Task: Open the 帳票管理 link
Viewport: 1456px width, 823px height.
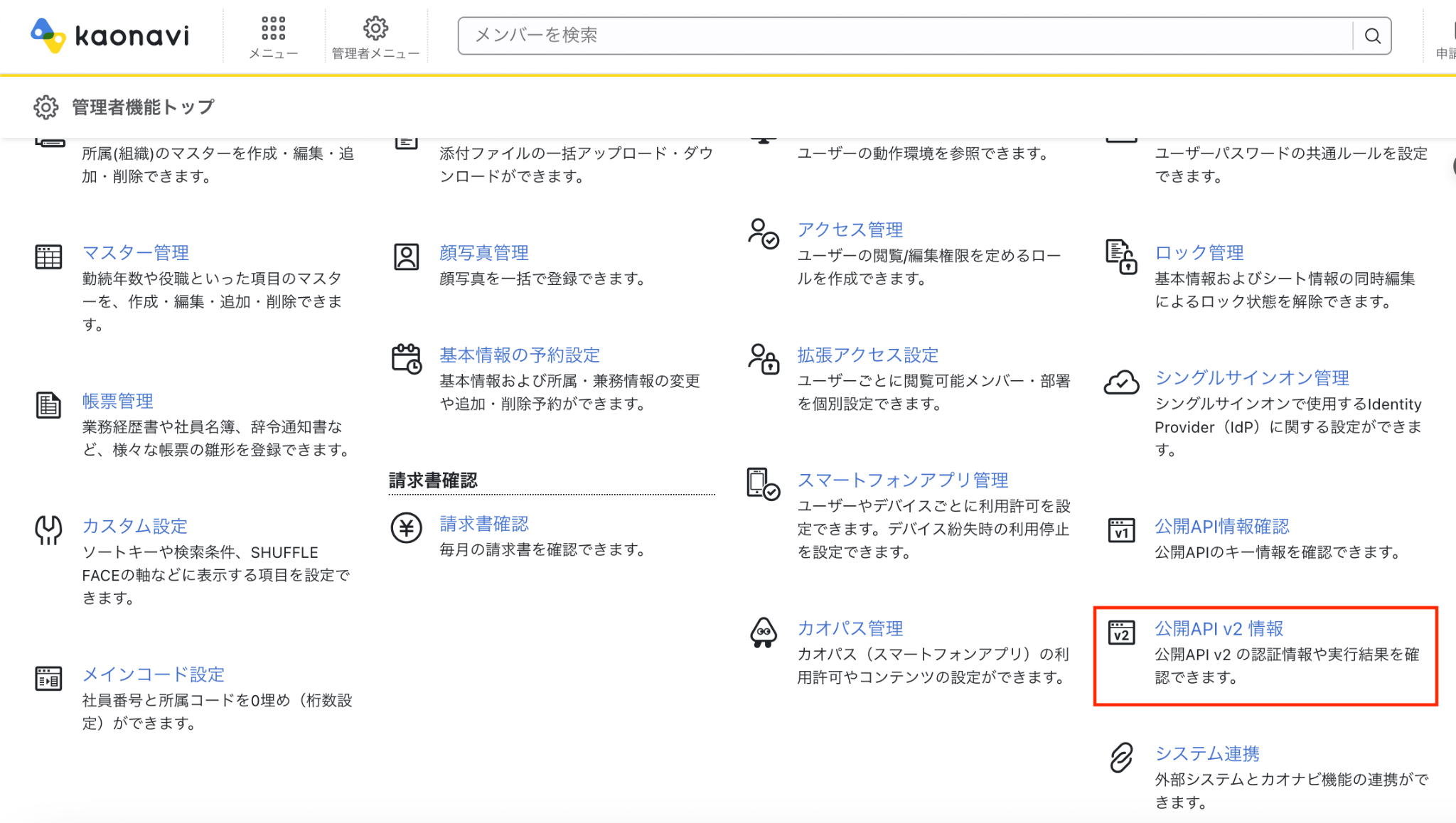Action: 117,401
